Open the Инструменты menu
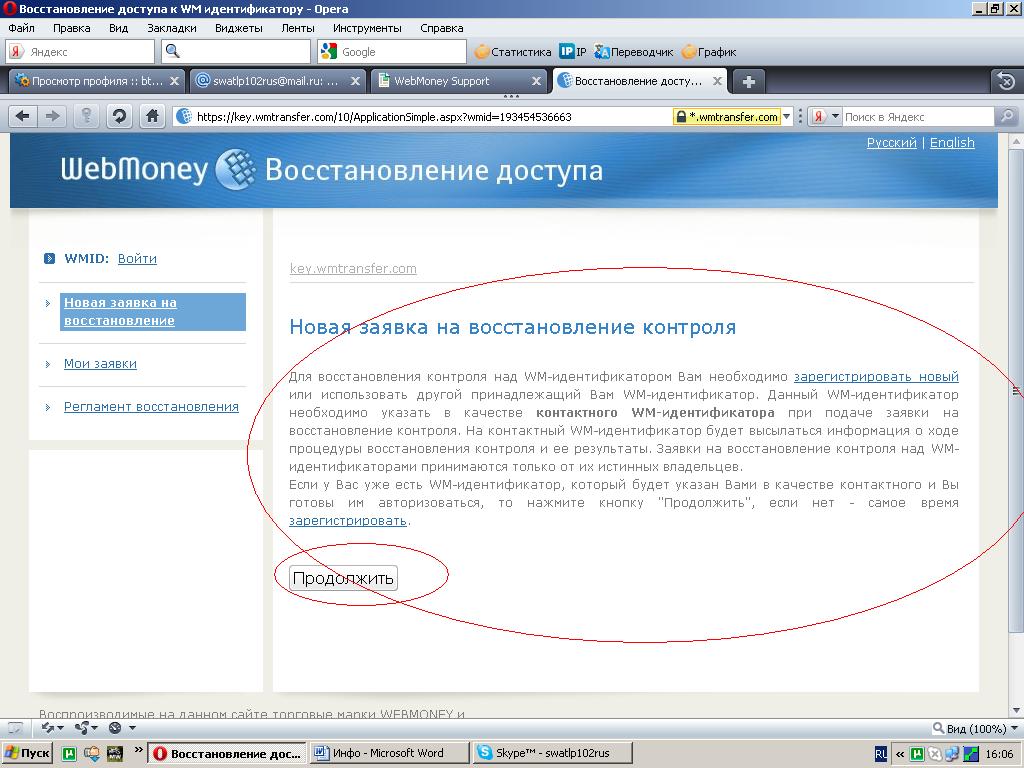Viewport: 1024px width, 768px height. click(x=367, y=28)
